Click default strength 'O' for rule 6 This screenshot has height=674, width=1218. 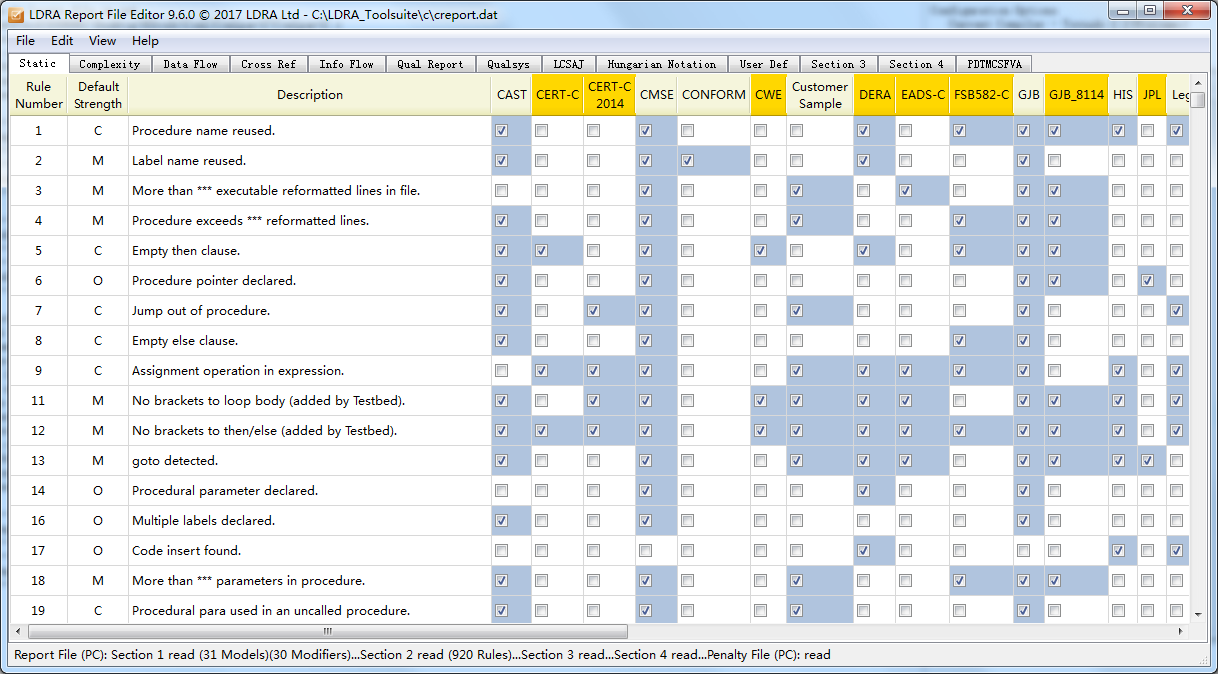coord(98,281)
